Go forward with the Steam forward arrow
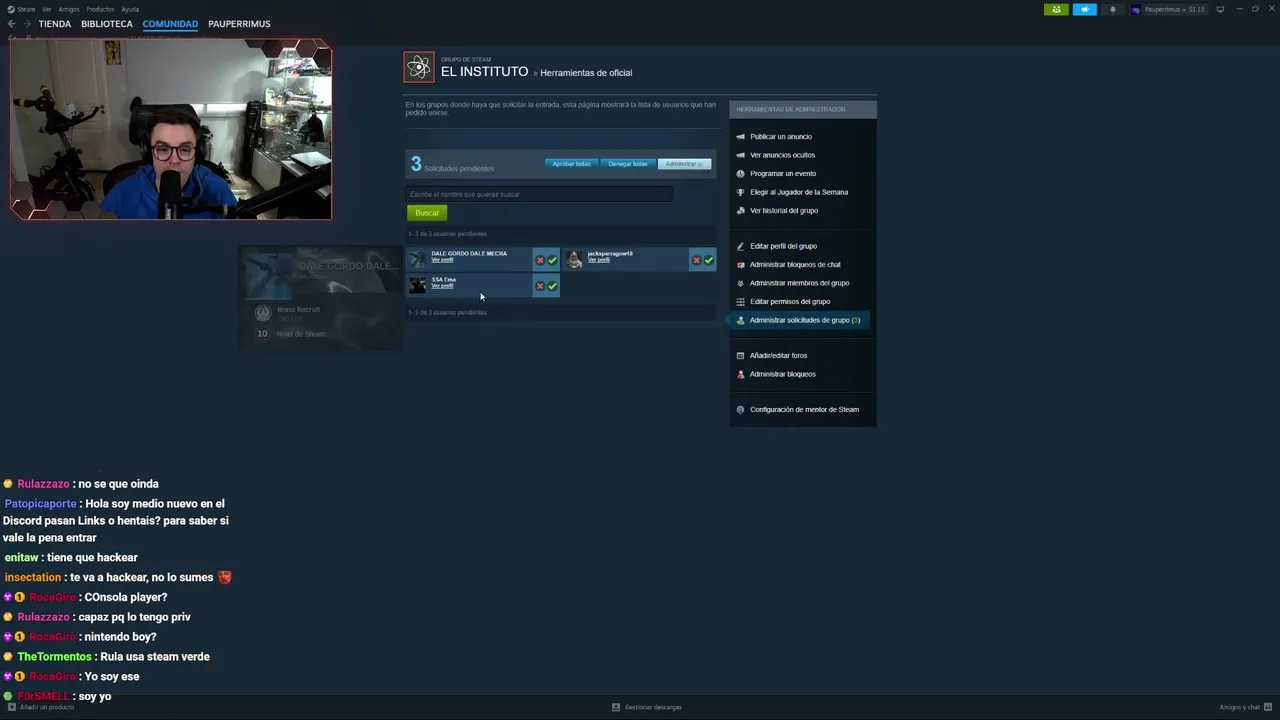 [27, 24]
